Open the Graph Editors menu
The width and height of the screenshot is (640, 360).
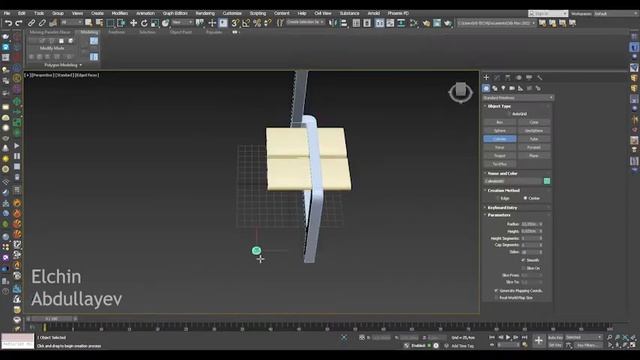pos(175,13)
